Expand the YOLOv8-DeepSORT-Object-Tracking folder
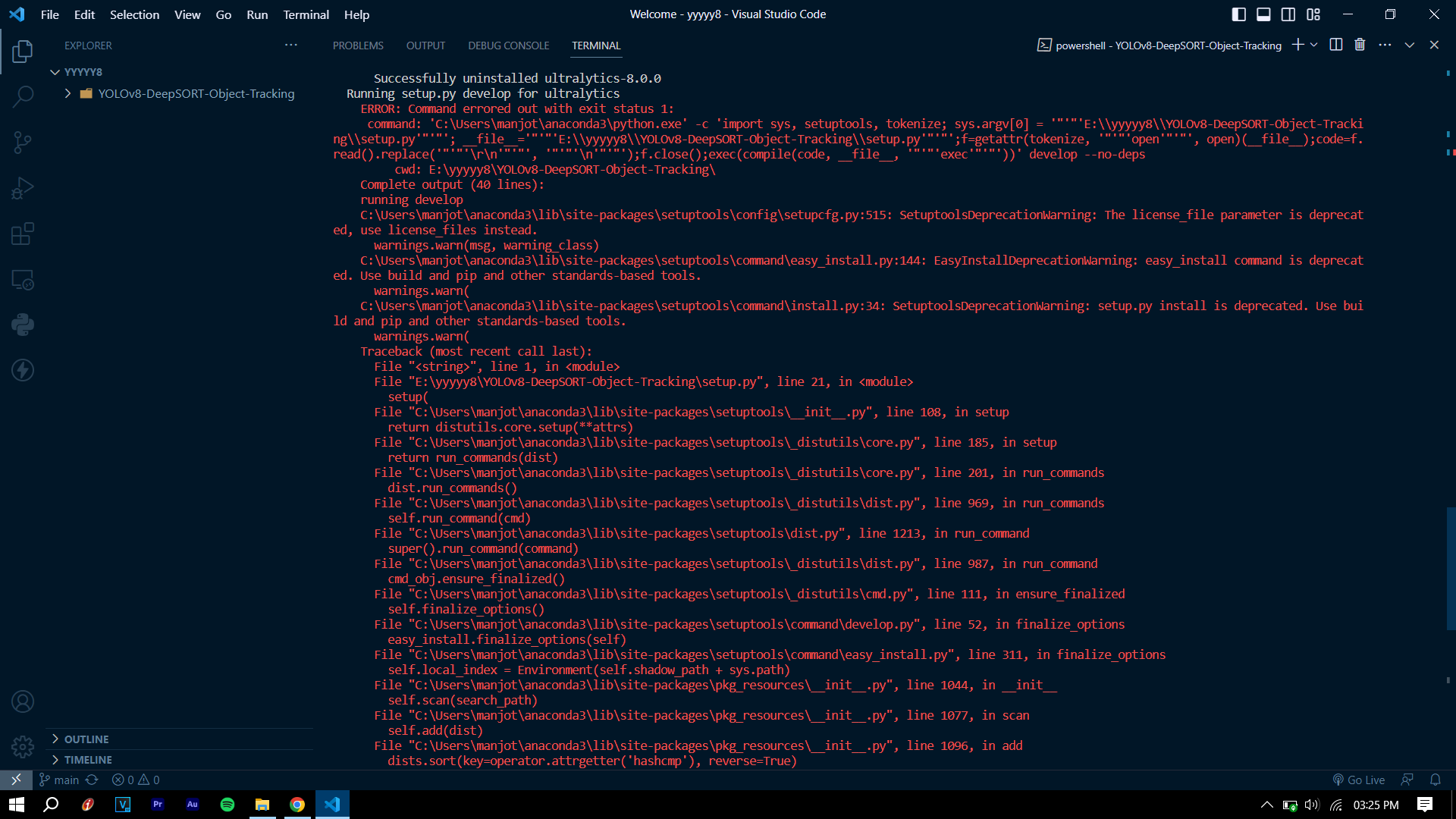This screenshot has height=819, width=1456. pyautogui.click(x=196, y=93)
